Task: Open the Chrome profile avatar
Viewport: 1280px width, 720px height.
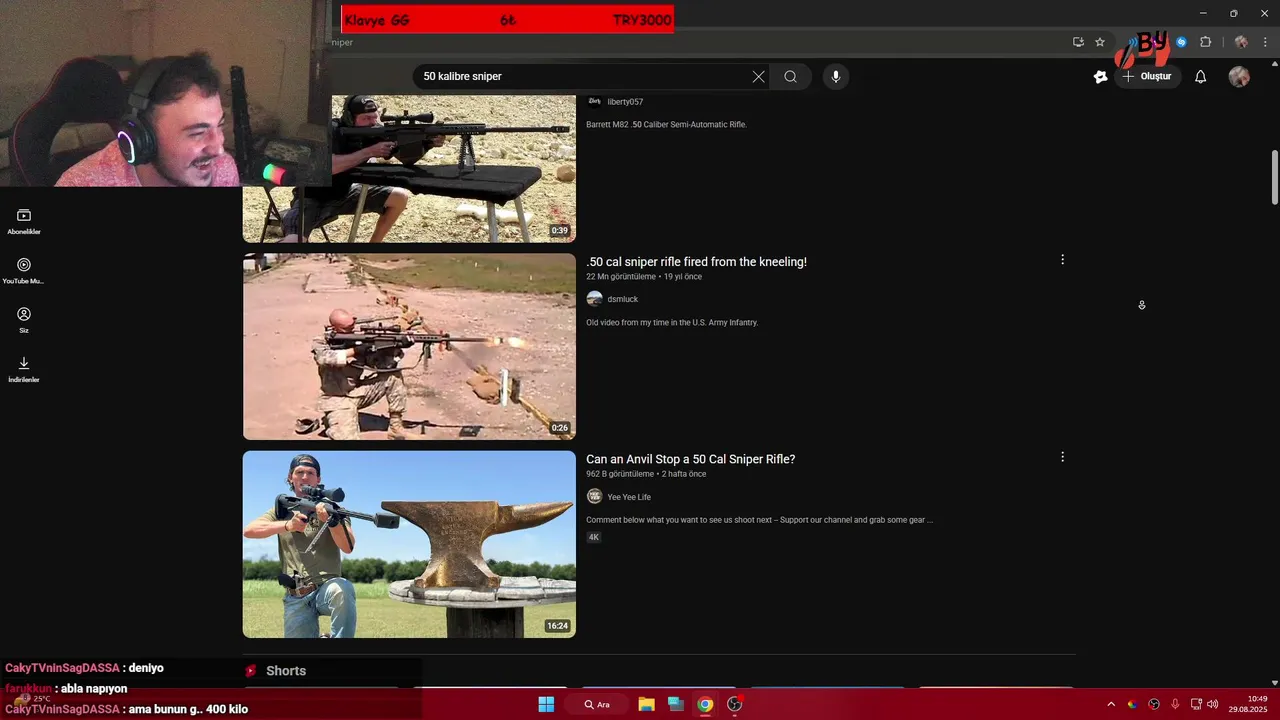Action: 1241,42
